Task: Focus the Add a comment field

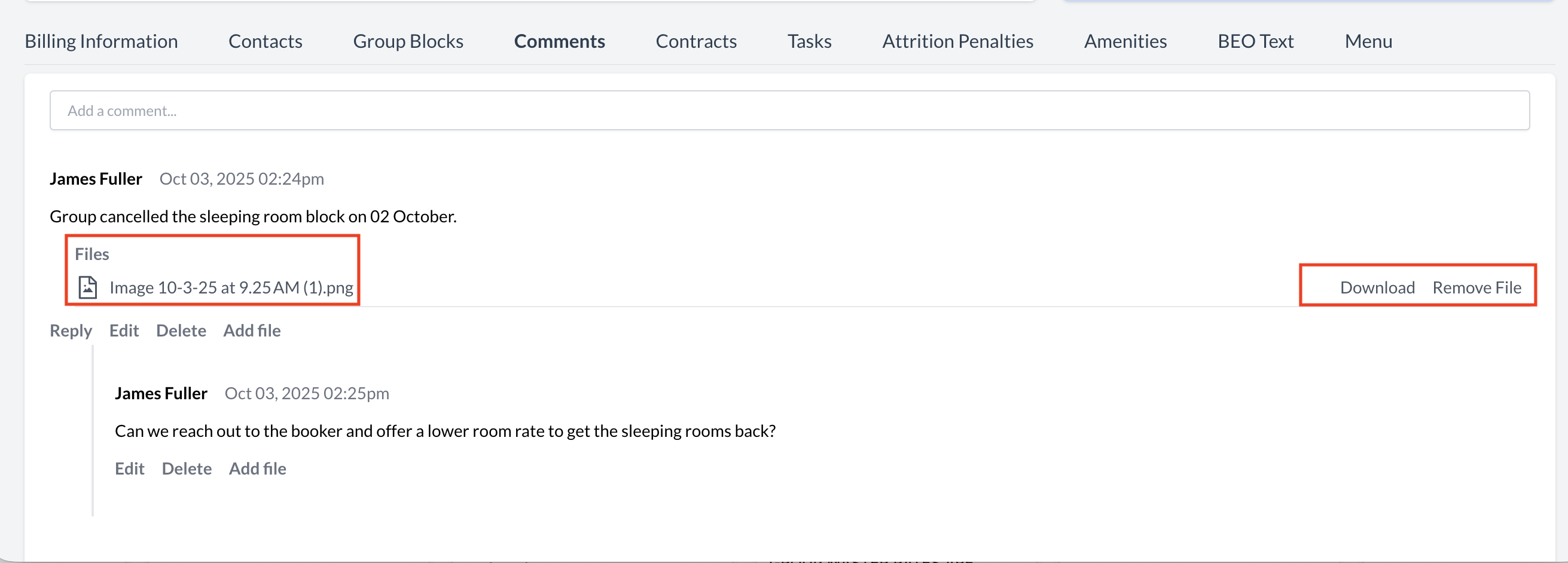Action: (x=789, y=111)
